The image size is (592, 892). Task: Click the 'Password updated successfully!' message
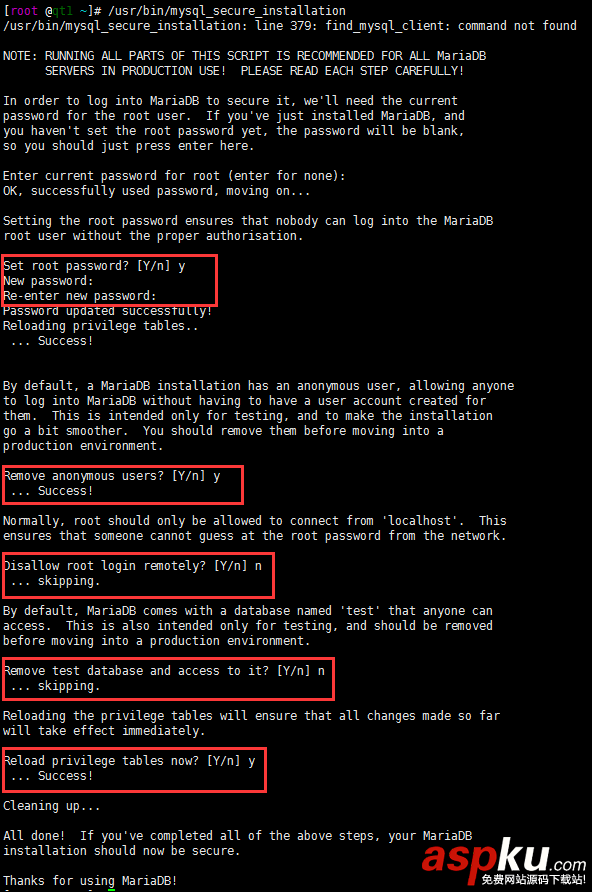point(107,311)
